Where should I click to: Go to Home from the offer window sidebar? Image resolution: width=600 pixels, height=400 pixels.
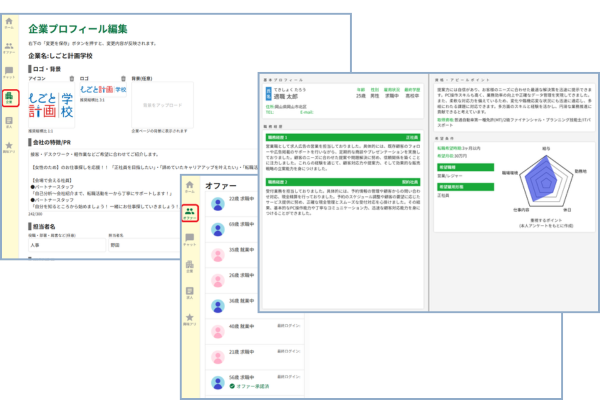point(189,186)
